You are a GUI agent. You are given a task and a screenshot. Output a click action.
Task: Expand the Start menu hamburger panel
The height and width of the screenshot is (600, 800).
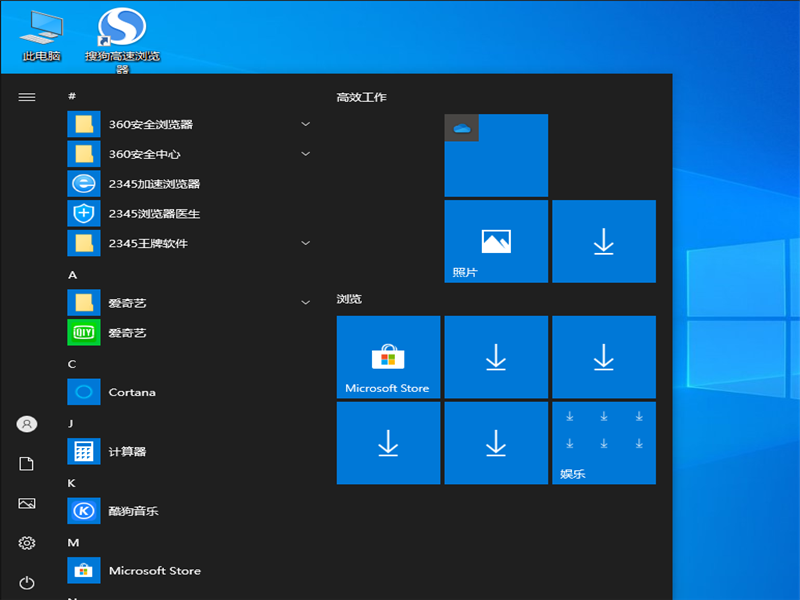coord(26,97)
